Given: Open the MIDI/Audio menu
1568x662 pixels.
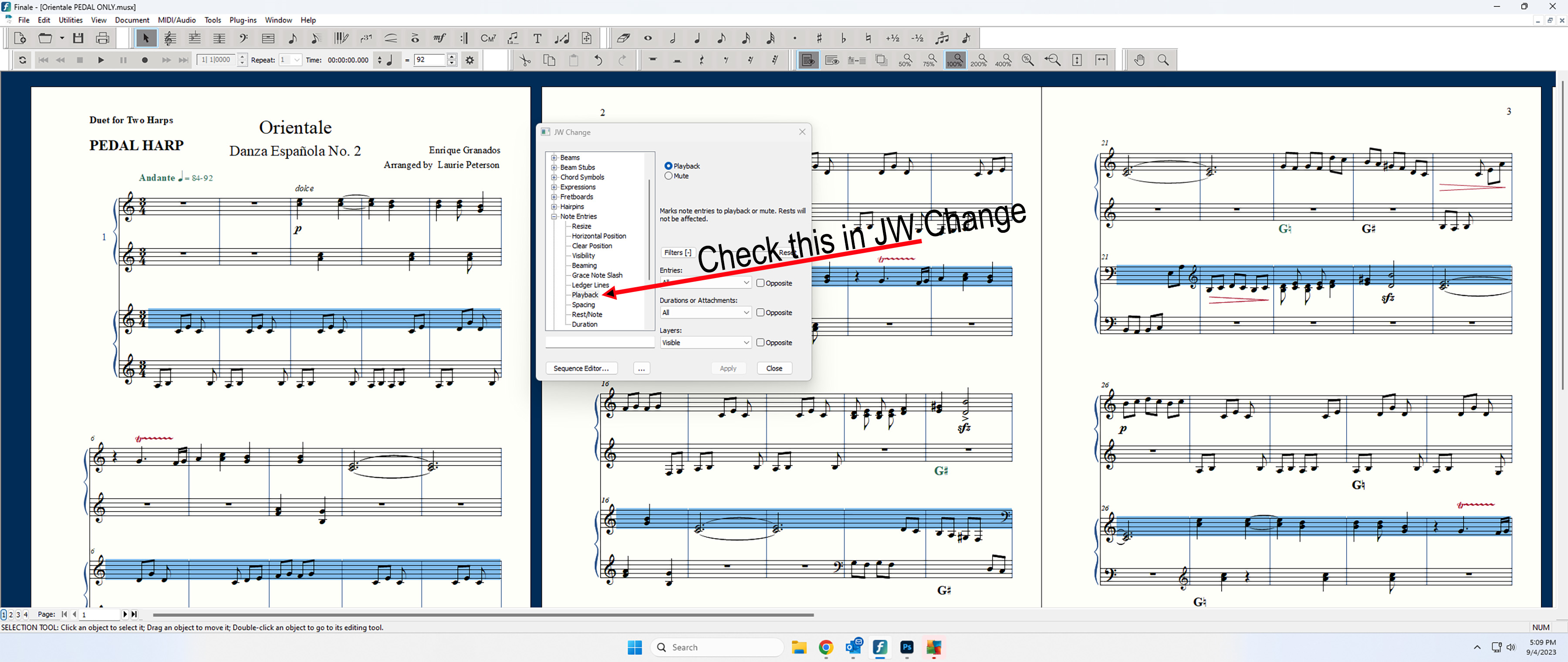Looking at the screenshot, I should [176, 20].
